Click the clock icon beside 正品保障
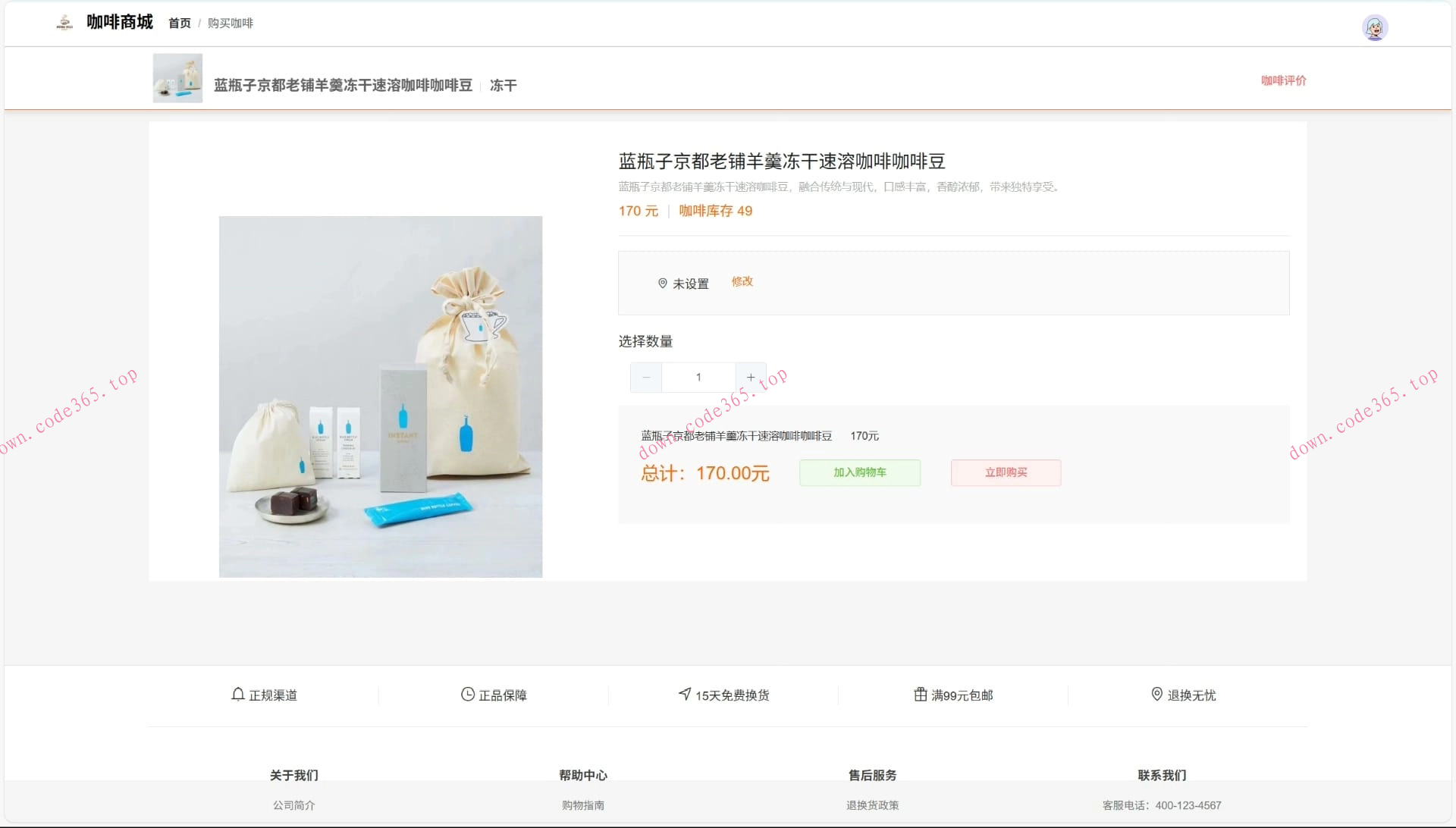This screenshot has height=828, width=1456. [x=466, y=693]
